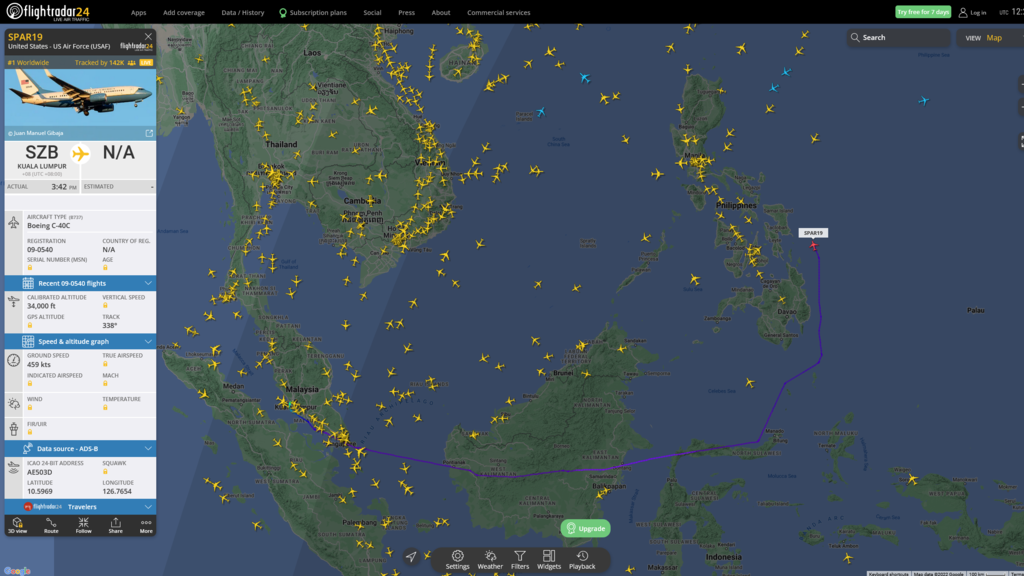Open More options in flight panel

pyautogui.click(x=146, y=525)
